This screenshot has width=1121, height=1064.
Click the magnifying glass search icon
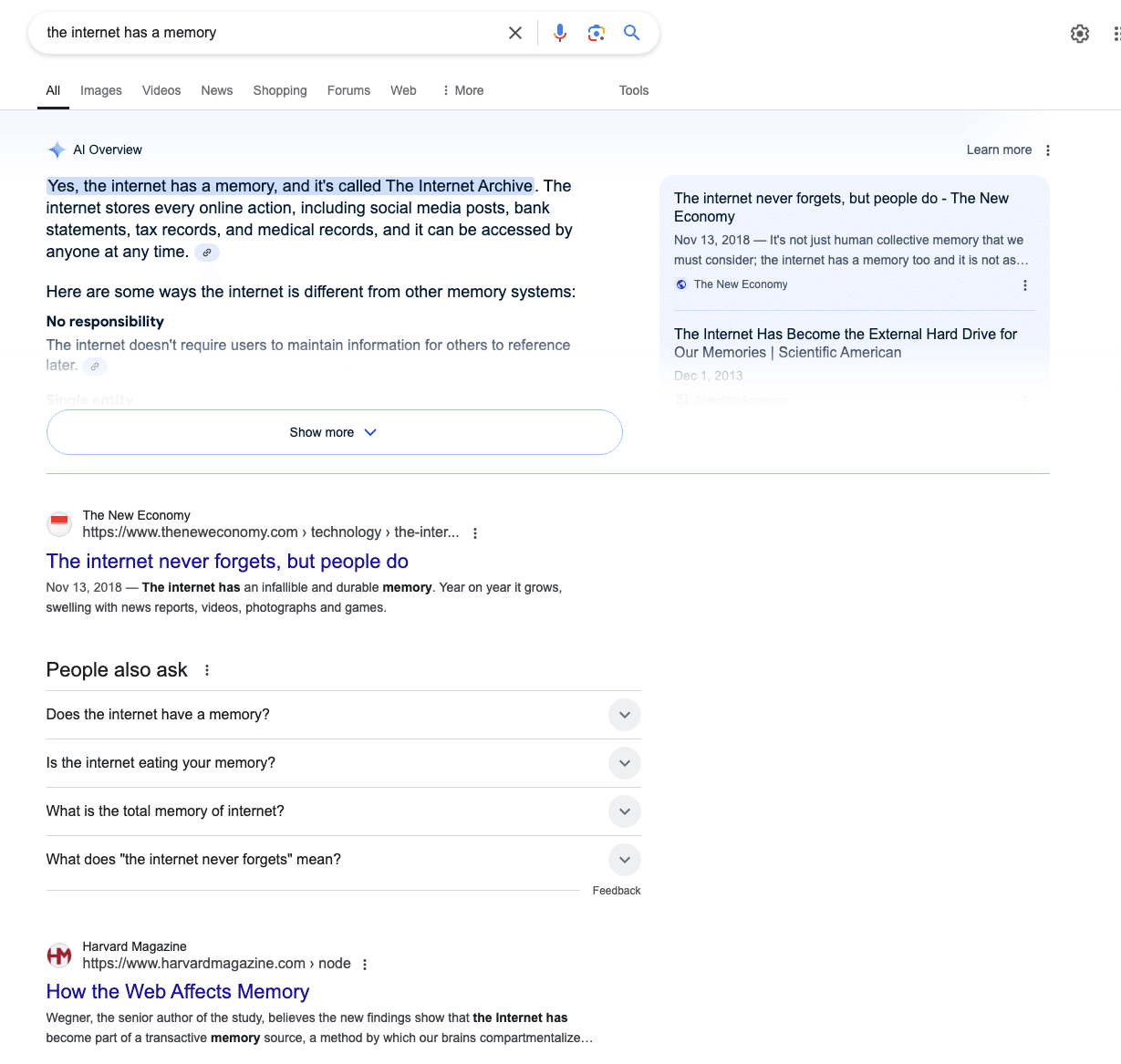pyautogui.click(x=631, y=33)
